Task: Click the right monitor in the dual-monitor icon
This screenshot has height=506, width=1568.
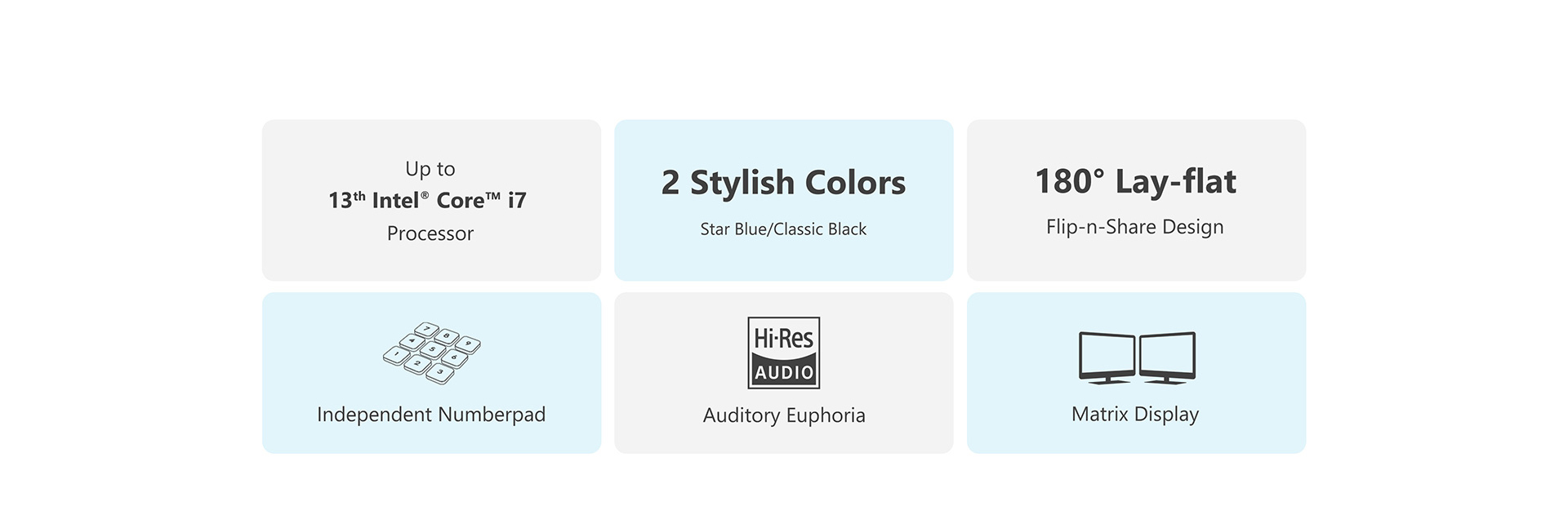Action: pyautogui.click(x=1167, y=357)
